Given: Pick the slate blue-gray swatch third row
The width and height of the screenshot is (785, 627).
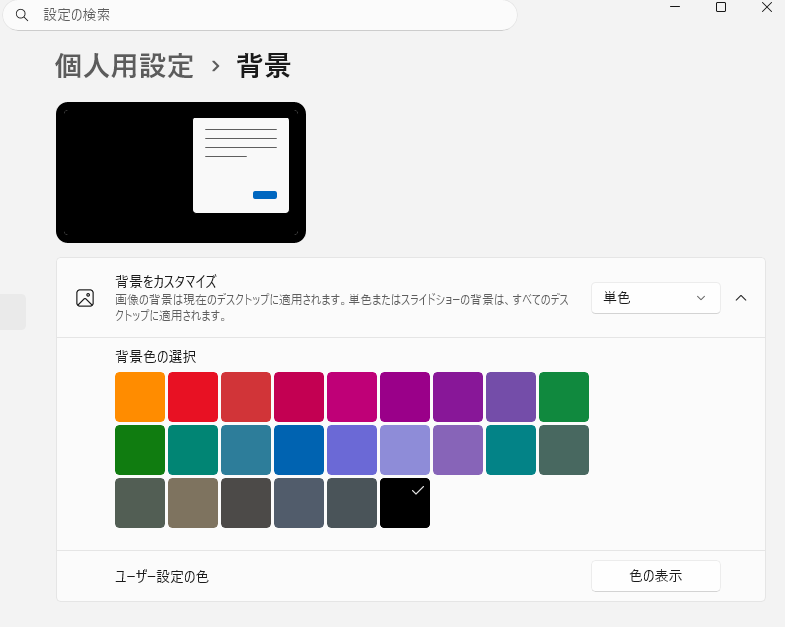Looking at the screenshot, I should (299, 503).
